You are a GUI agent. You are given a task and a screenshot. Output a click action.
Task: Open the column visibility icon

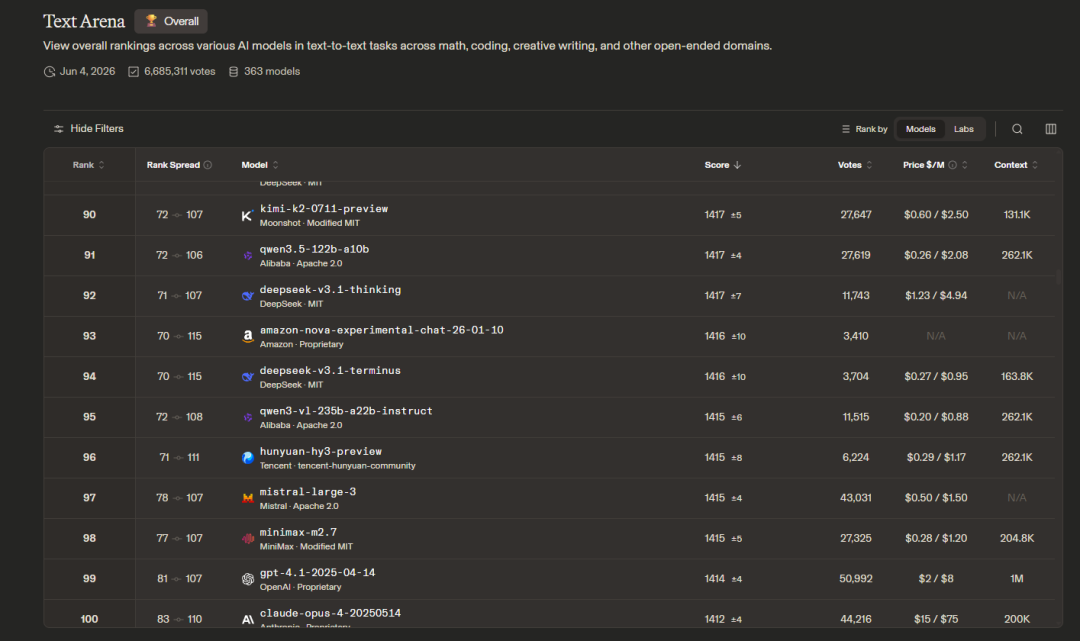pyautogui.click(x=1050, y=129)
